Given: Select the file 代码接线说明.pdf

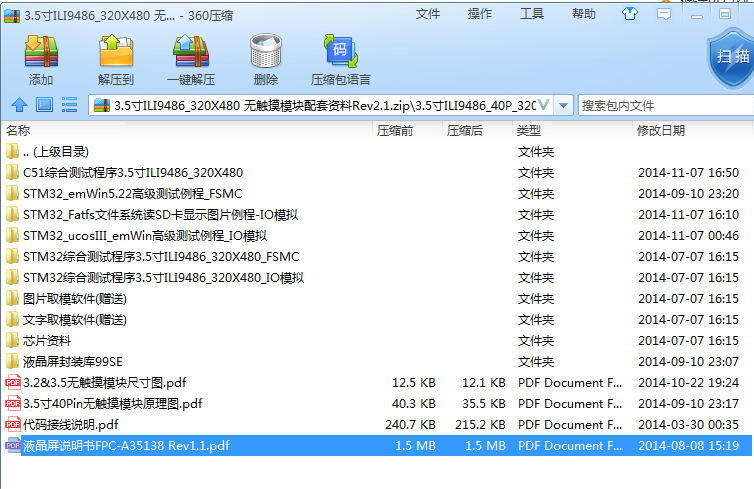Looking at the screenshot, I should [x=70, y=425].
